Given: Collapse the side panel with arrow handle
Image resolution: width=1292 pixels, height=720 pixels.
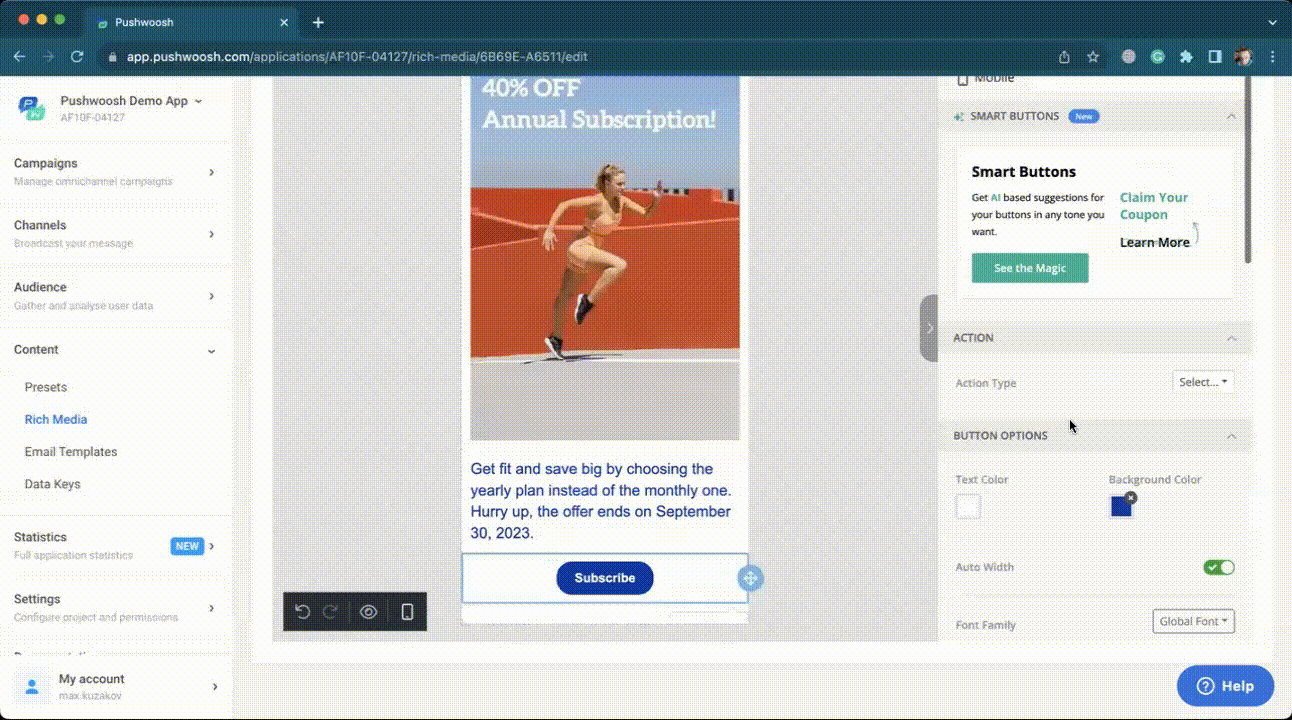Looking at the screenshot, I should tap(929, 328).
